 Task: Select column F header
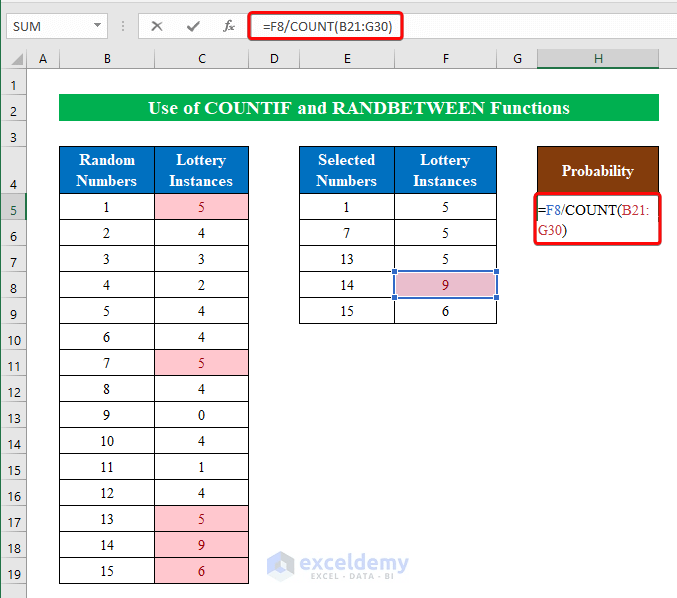click(446, 59)
